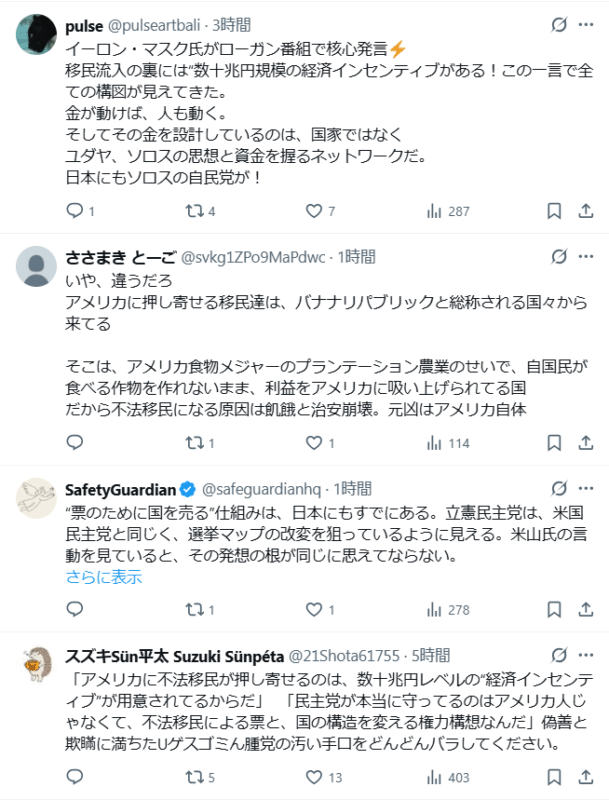Viewport: 609px width, 800px height.
Task: Like ささまき とーご's tweet
Action: point(314,442)
